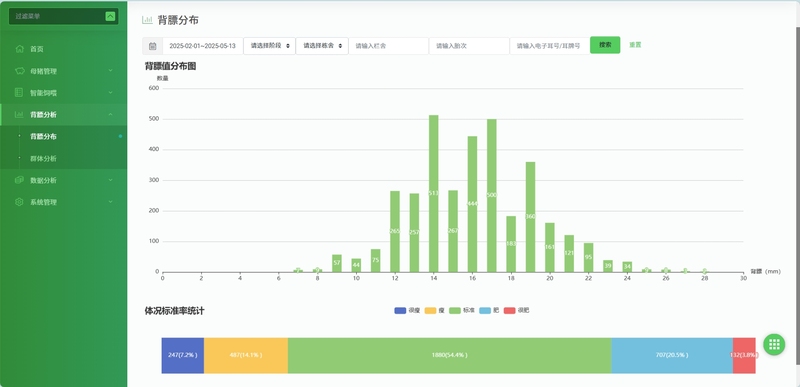Image resolution: width=800 pixels, height=387 pixels.
Task: Click the 请输入栏舍 input field
Action: [x=388, y=46]
